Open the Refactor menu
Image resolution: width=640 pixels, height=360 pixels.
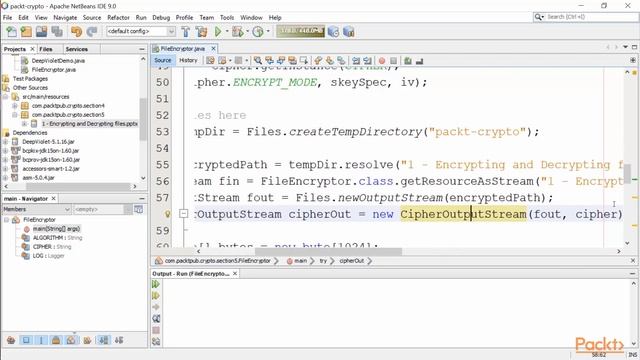(118, 18)
